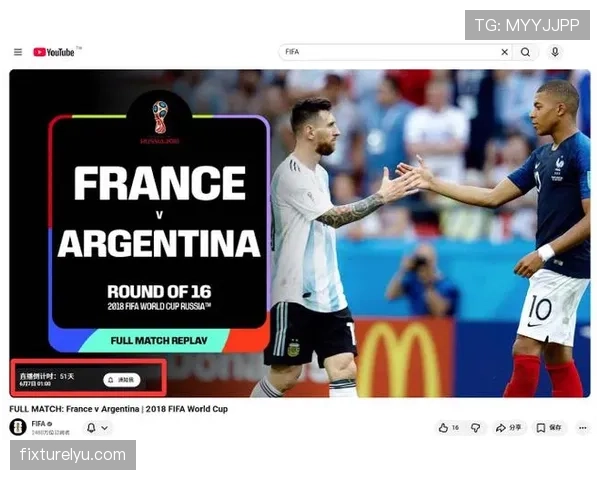Screen dimensions: 600x480
Task: Dislike the video with thumbs down
Action: (x=476, y=428)
